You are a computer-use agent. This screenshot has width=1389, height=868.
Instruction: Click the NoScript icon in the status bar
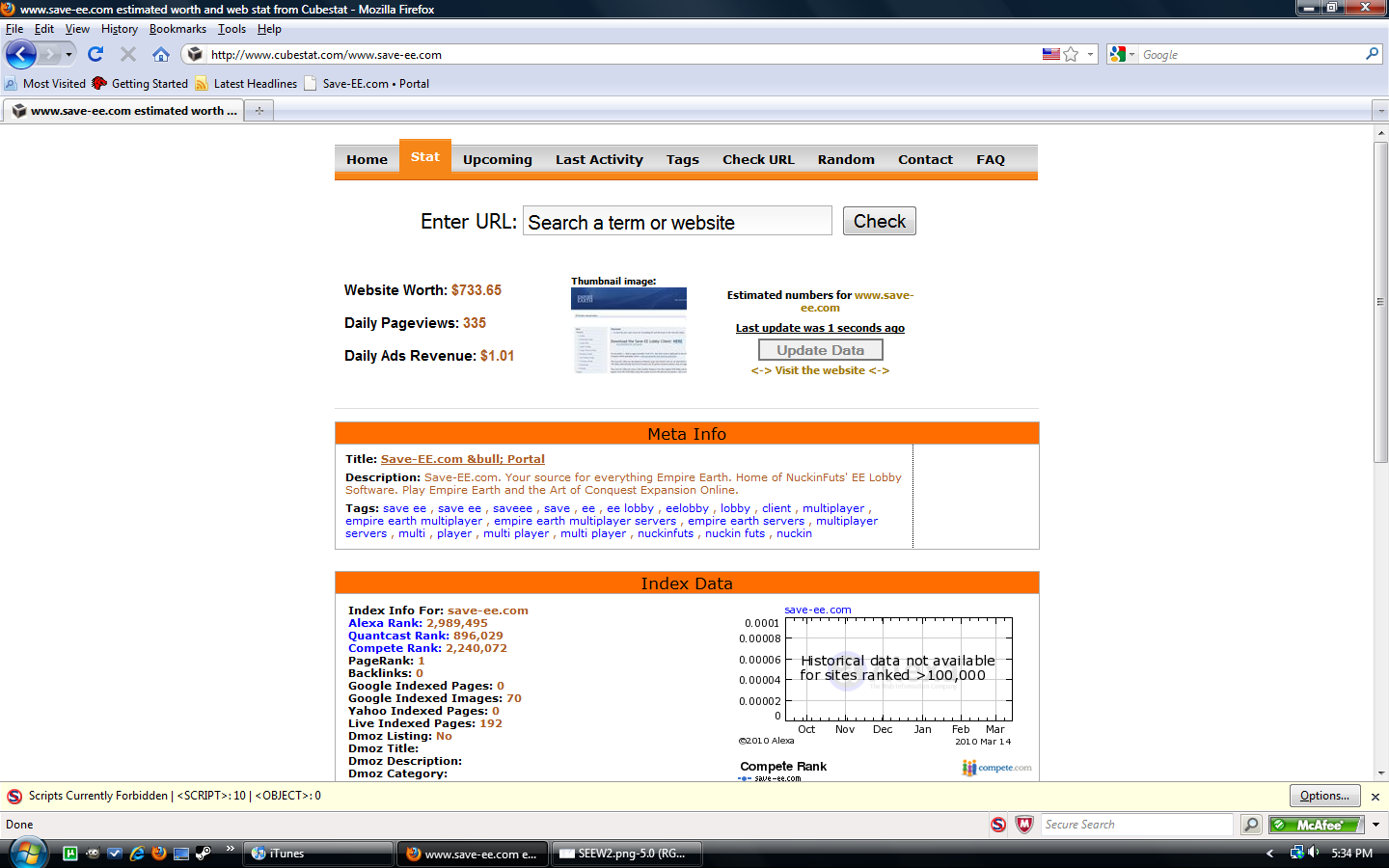pos(998,825)
